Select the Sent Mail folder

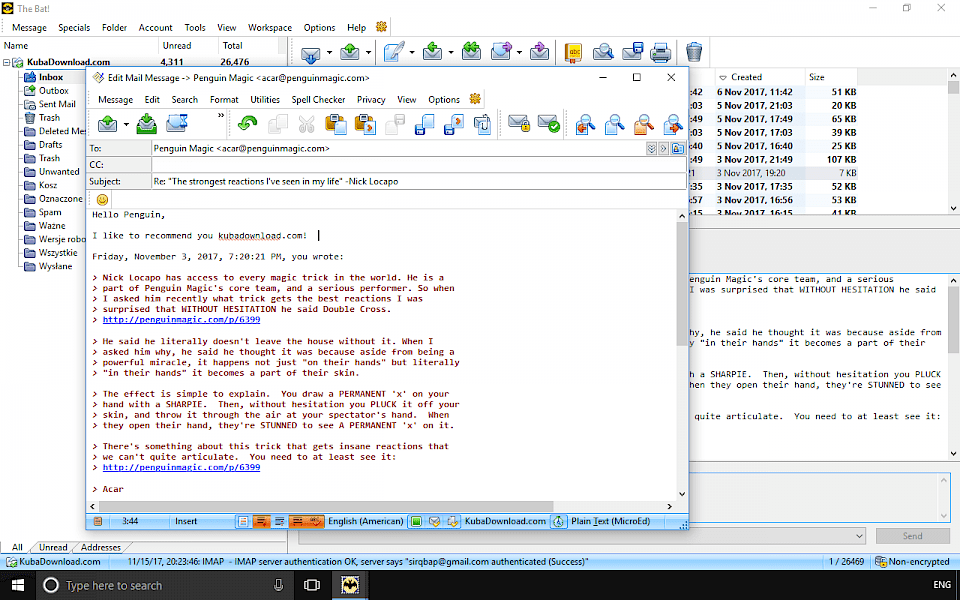(x=57, y=104)
